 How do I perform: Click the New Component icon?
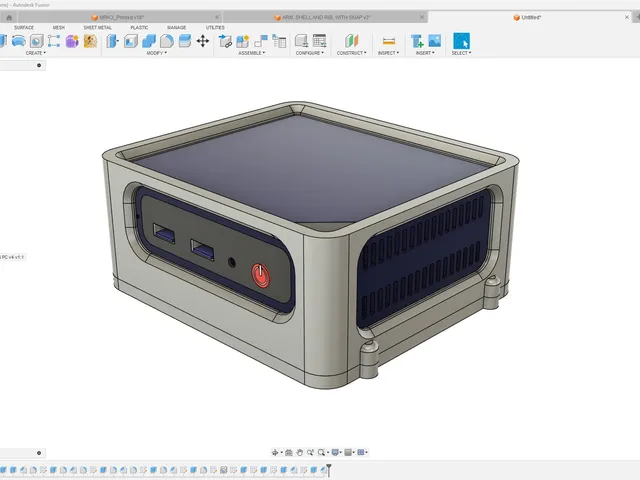click(243, 41)
